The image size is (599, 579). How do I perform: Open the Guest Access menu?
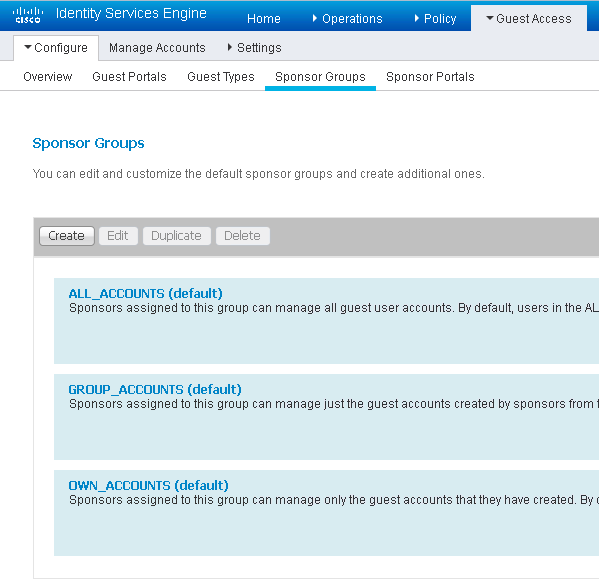pyautogui.click(x=529, y=19)
